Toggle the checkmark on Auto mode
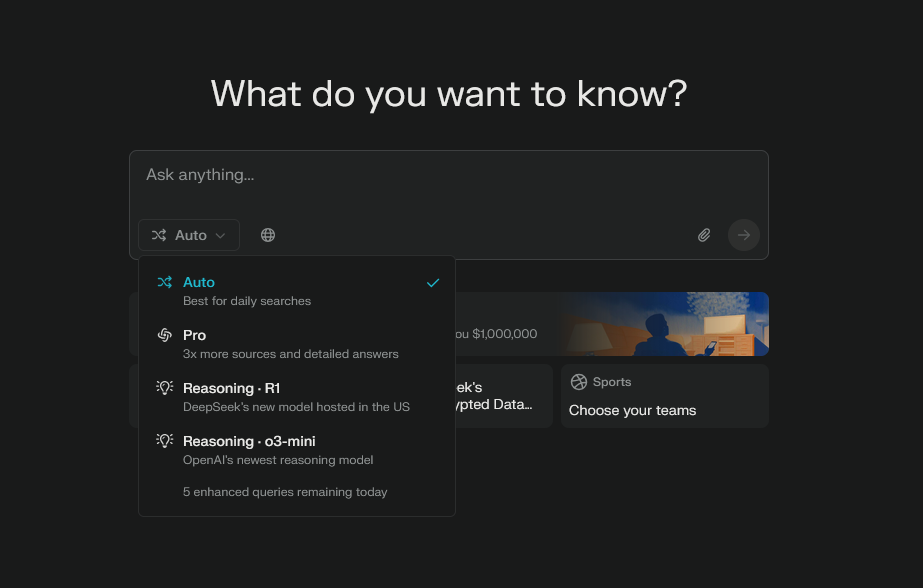The height and width of the screenshot is (588, 923). pos(433,283)
